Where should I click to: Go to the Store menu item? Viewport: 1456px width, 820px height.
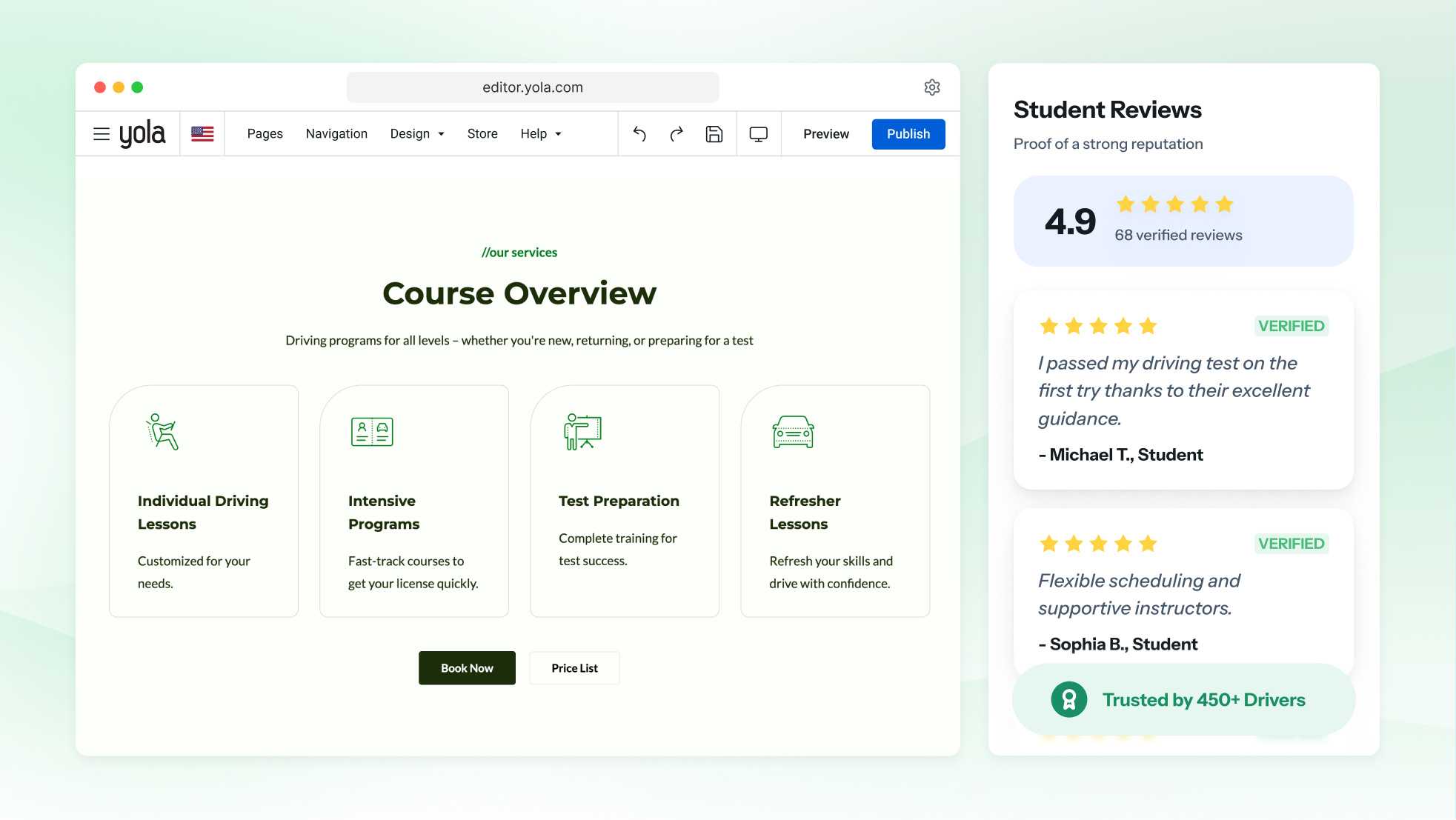pos(482,134)
